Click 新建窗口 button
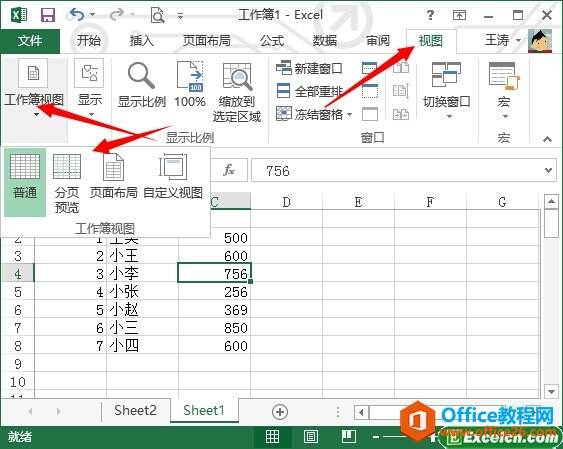Viewport: 563px width, 449px height. tap(309, 68)
